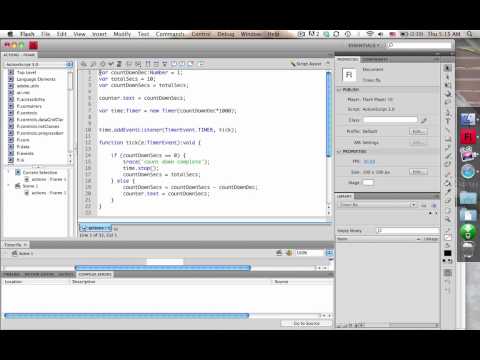This screenshot has height=360, width=480.
Task: Select the fl.containers package entry
Action: pyautogui.click(x=29, y=106)
